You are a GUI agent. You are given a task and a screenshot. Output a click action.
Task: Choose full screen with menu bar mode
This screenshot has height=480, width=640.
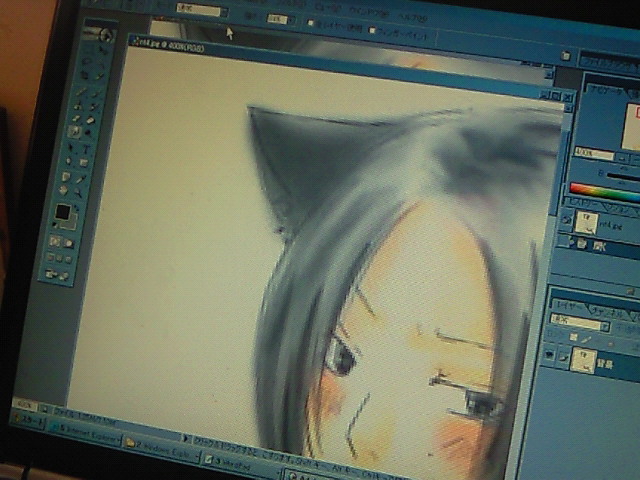click(x=59, y=258)
